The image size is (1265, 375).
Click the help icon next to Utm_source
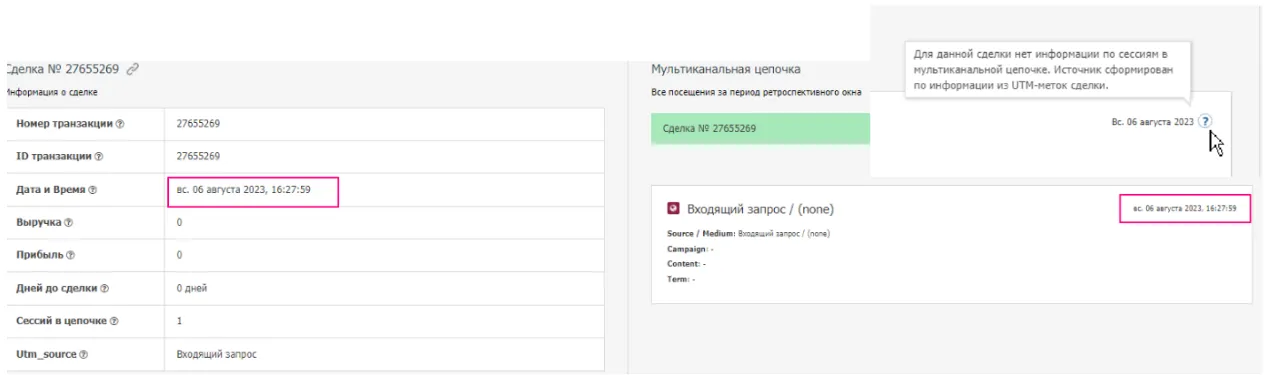tap(84, 355)
